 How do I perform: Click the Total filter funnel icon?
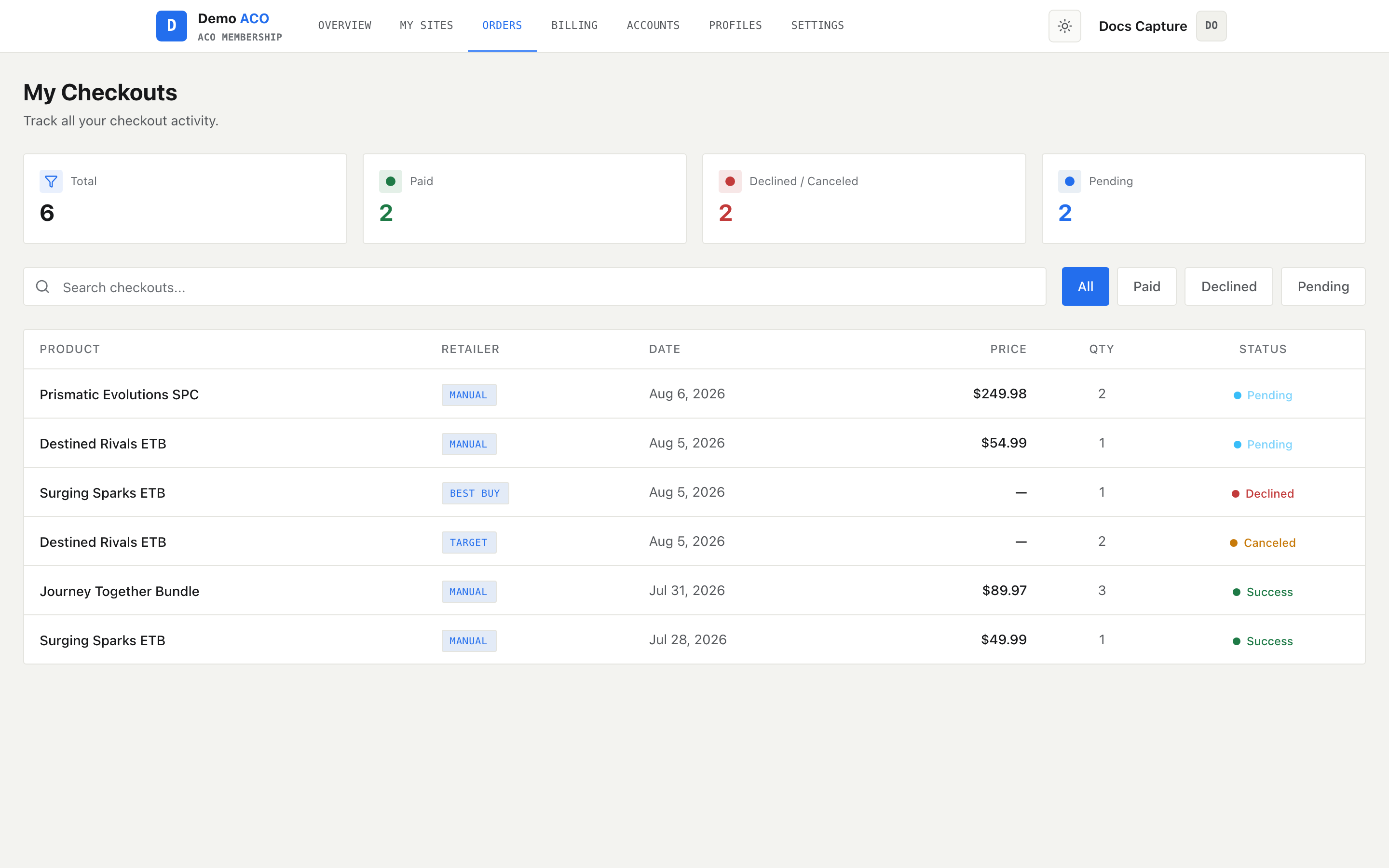[51, 181]
